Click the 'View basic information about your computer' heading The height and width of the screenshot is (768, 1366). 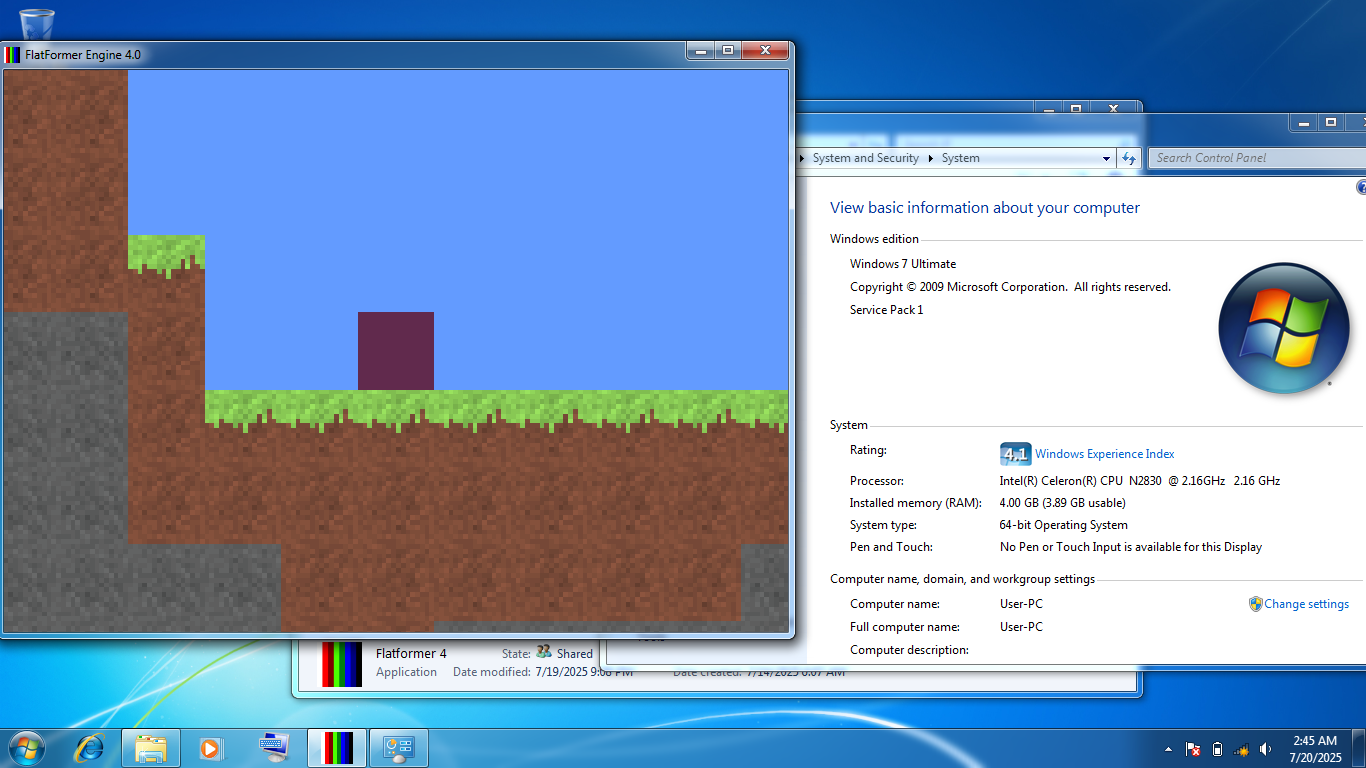[x=985, y=208]
